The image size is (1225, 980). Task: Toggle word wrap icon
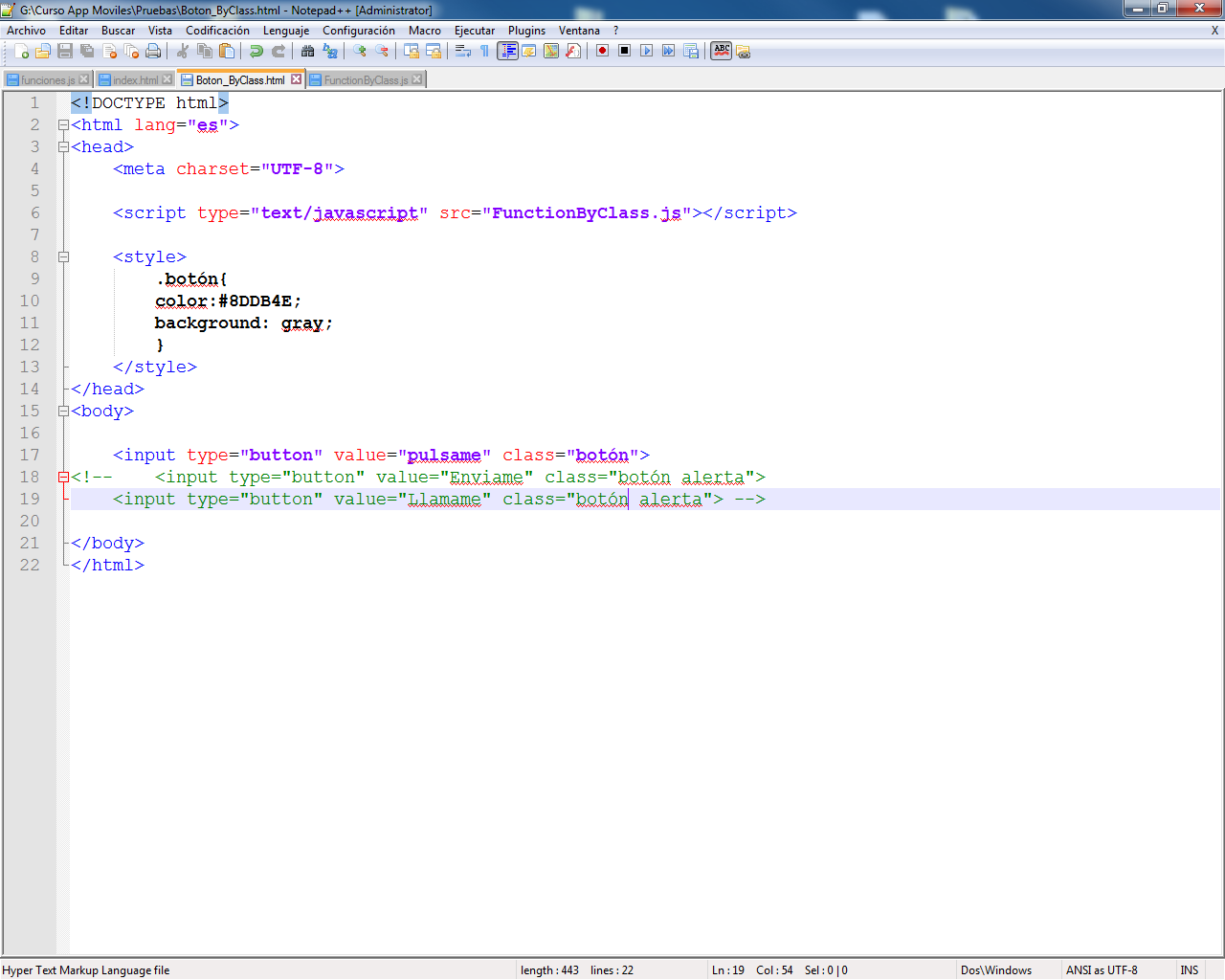(x=463, y=51)
